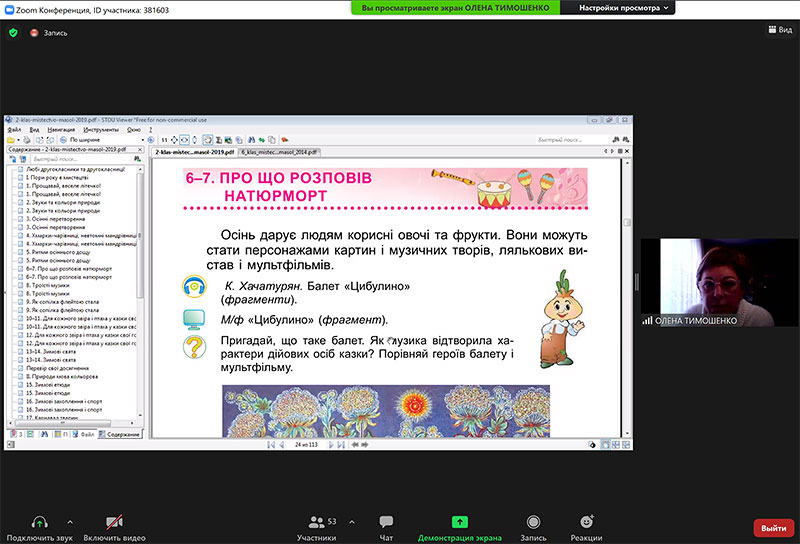Open the Навигация menu
Image resolution: width=800 pixels, height=544 pixels.
coord(61,130)
